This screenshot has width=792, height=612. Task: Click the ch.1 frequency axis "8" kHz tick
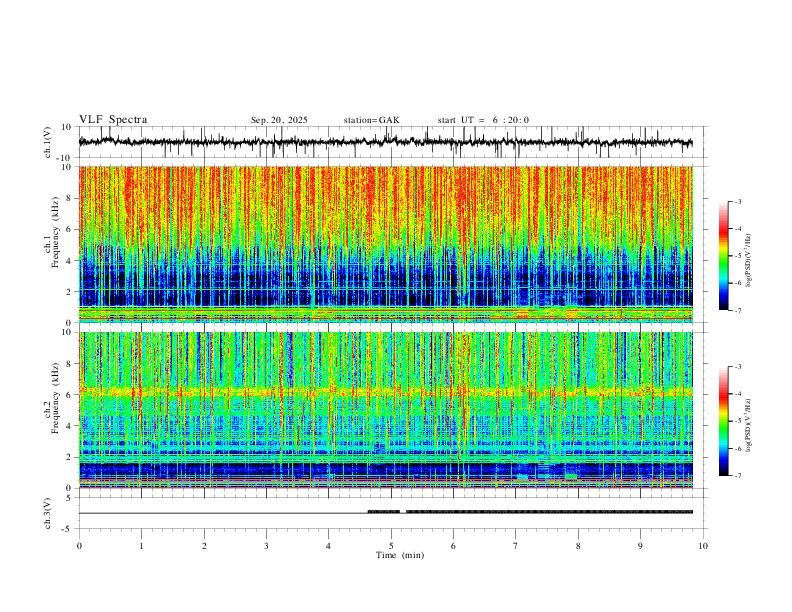[x=69, y=198]
